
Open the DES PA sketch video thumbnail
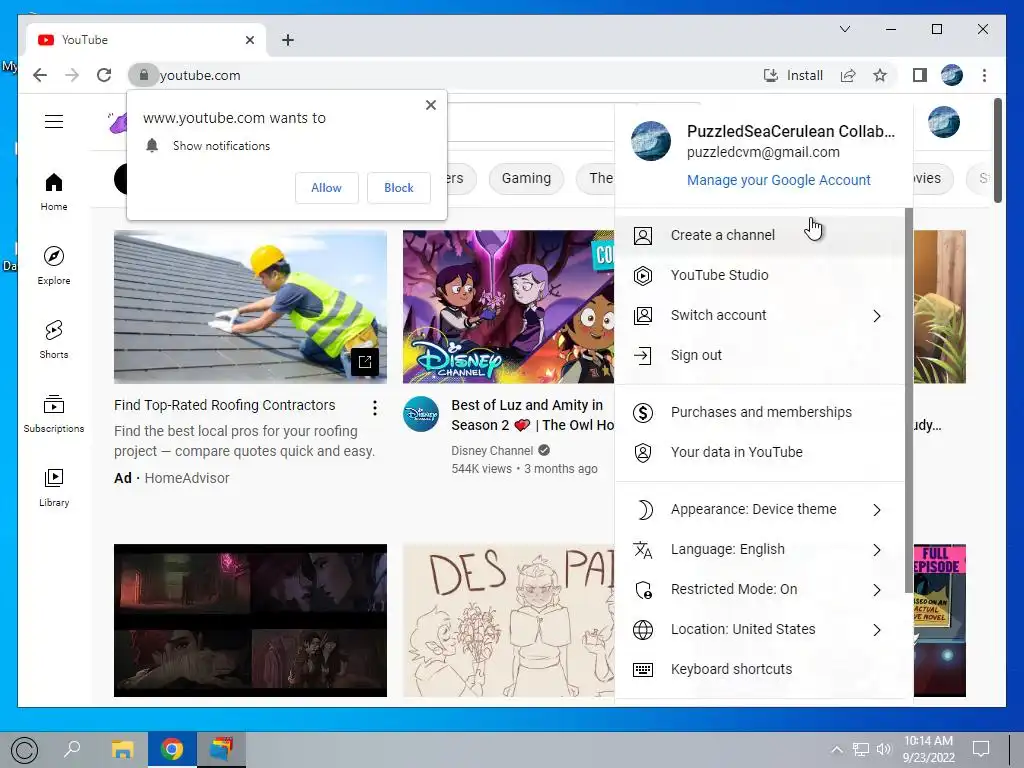click(x=508, y=620)
